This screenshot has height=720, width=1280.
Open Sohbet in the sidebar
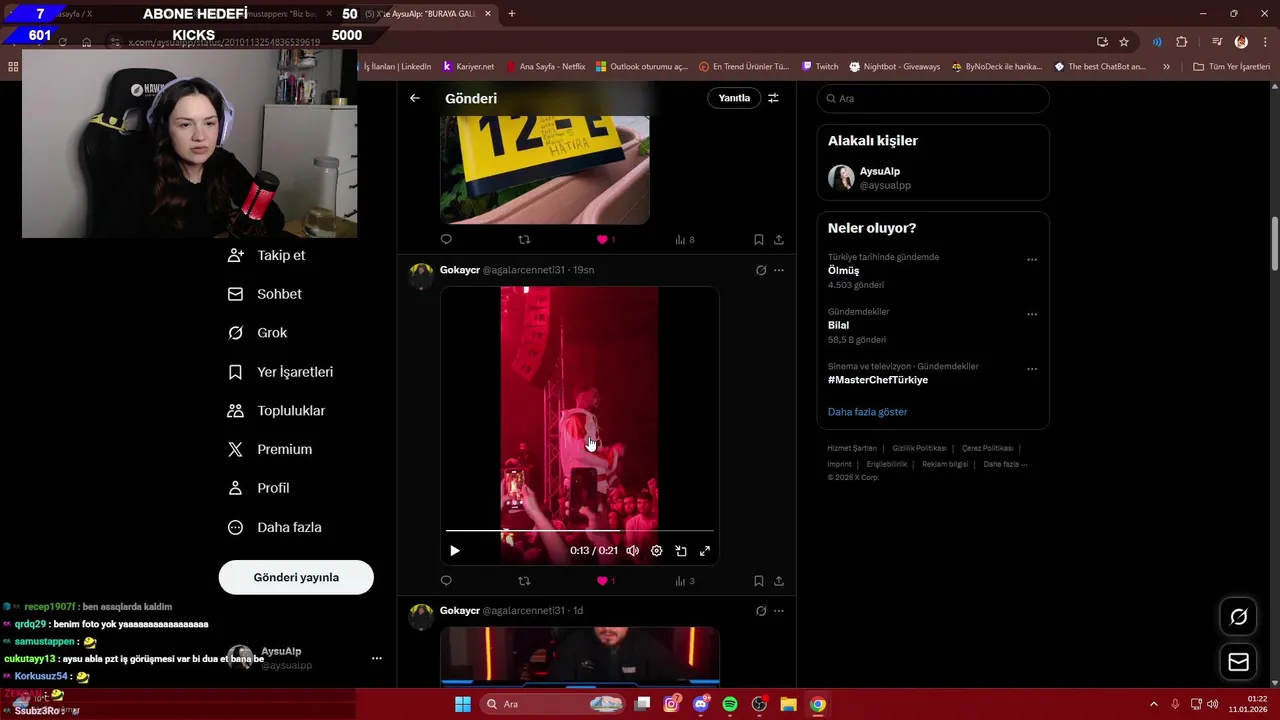[x=265, y=294]
